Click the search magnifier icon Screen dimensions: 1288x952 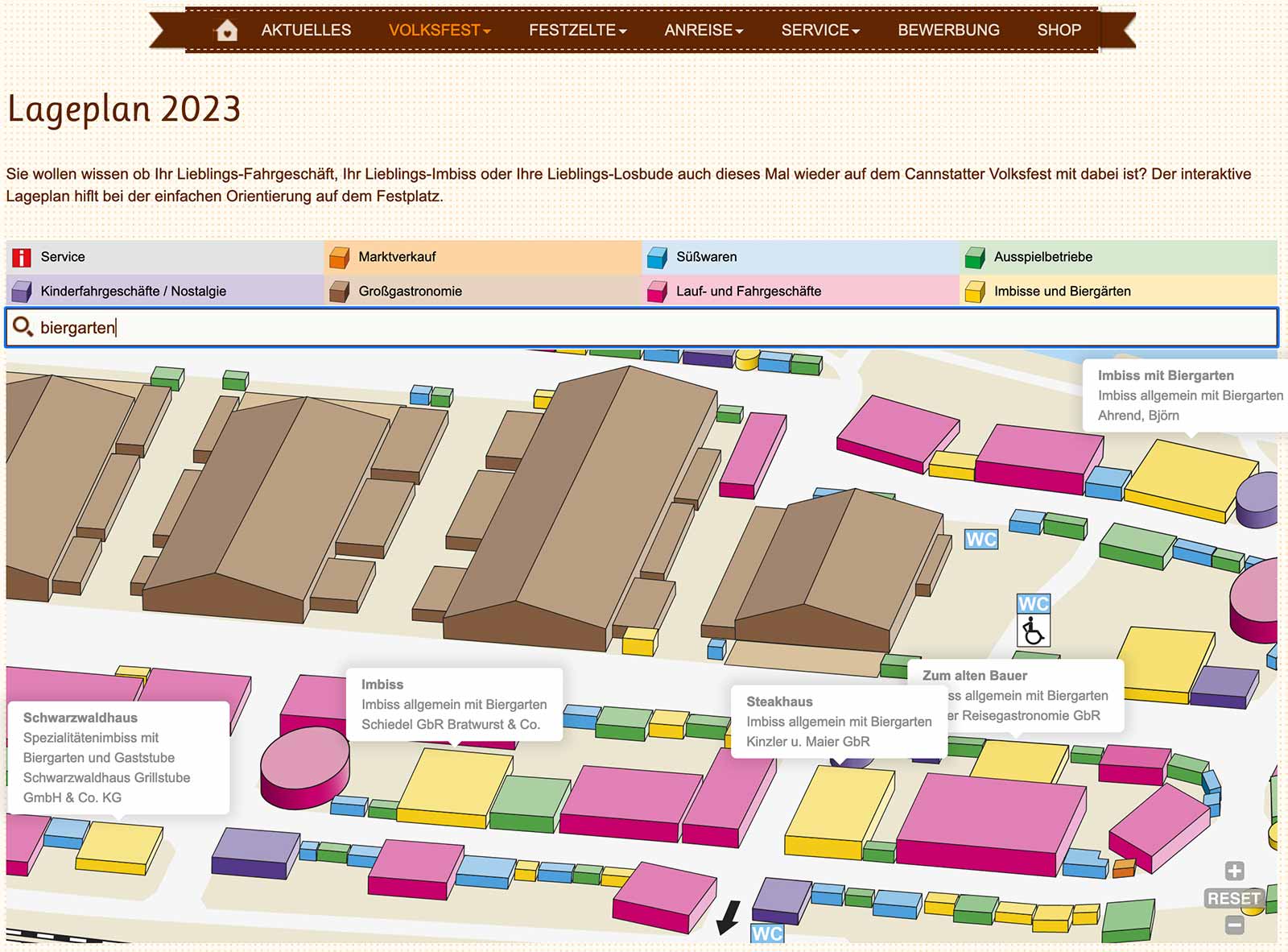pyautogui.click(x=23, y=327)
